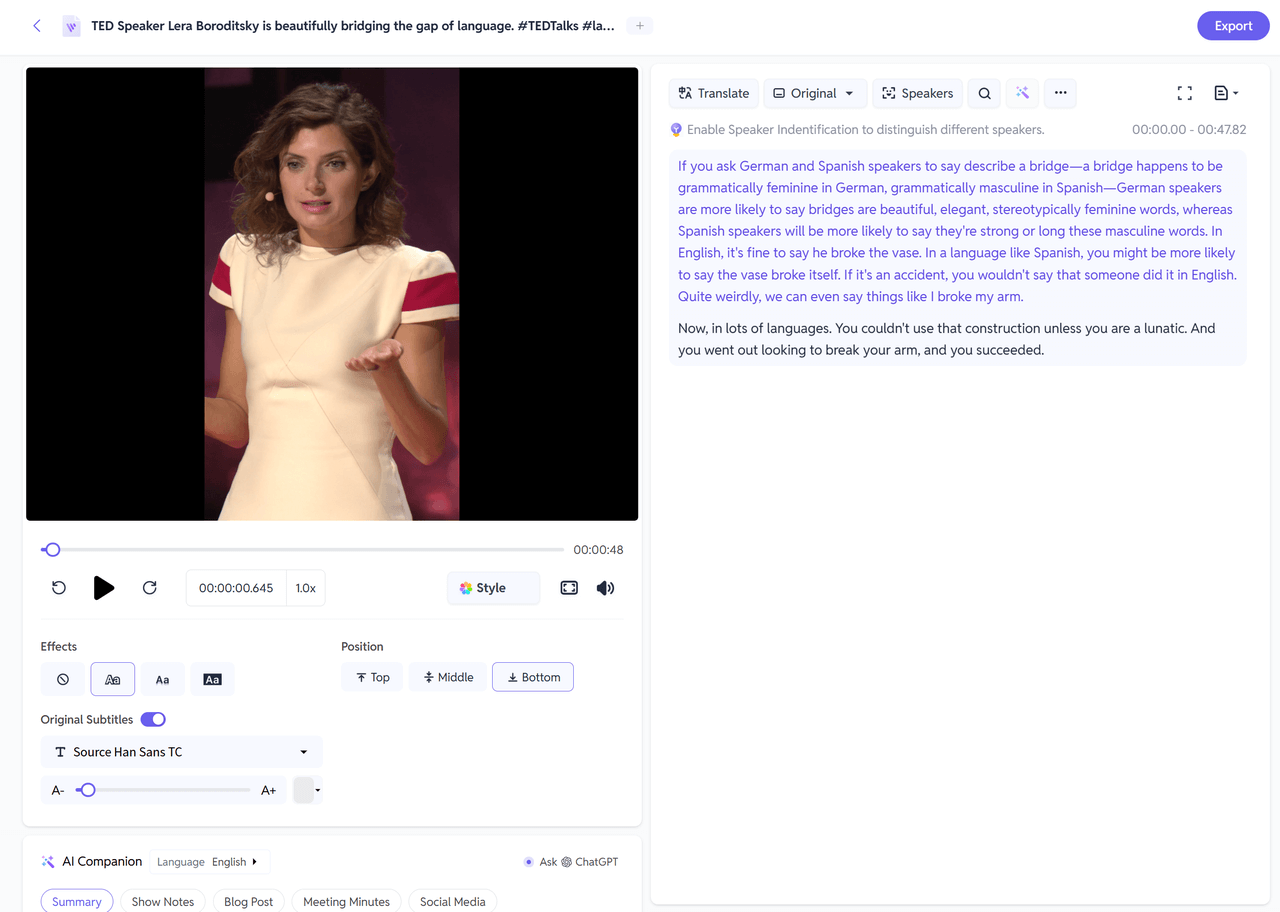Click the AI magic wand icon
The width and height of the screenshot is (1280, 912).
pyautogui.click(x=1022, y=93)
